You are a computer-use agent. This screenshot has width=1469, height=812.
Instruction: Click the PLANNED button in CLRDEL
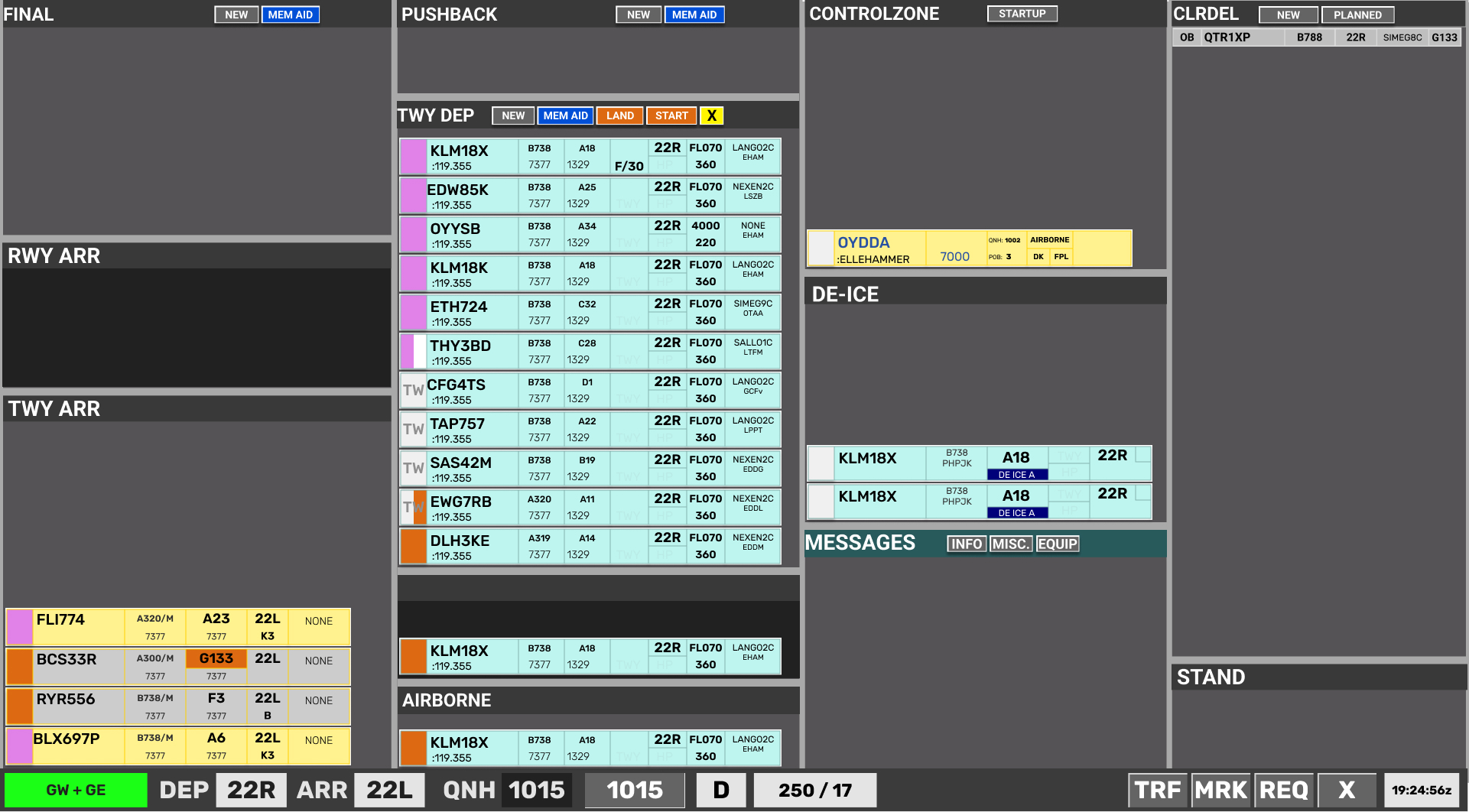[1357, 15]
